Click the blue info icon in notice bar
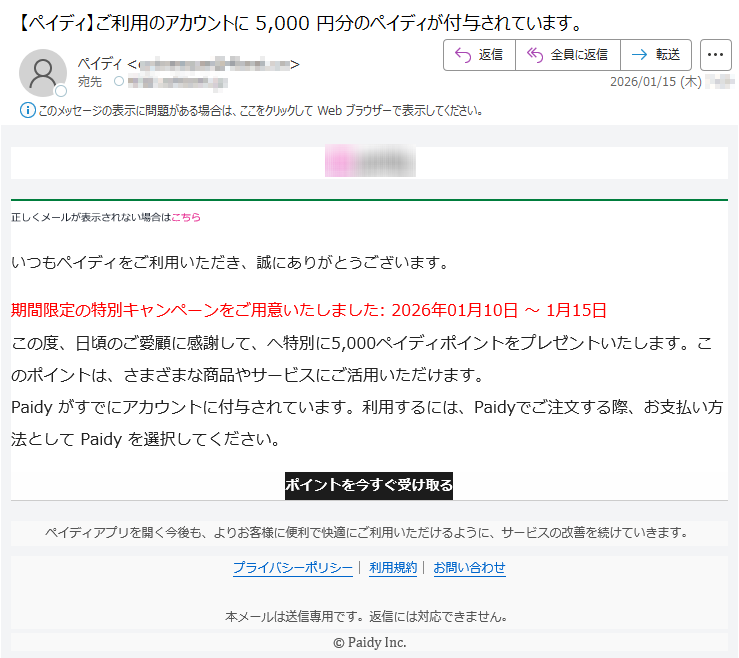Viewport: 739px width, 658px height. tap(27, 110)
